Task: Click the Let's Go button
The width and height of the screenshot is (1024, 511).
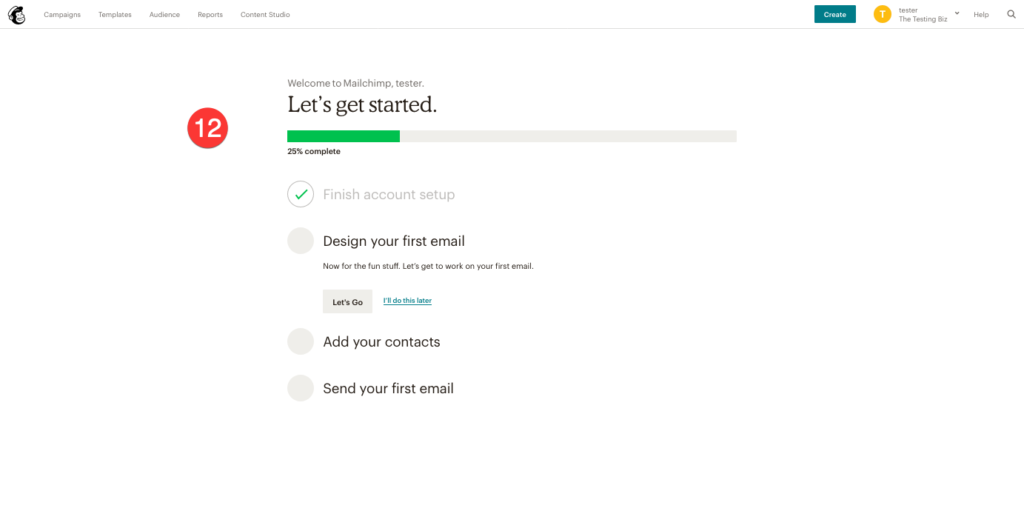Action: (x=347, y=301)
